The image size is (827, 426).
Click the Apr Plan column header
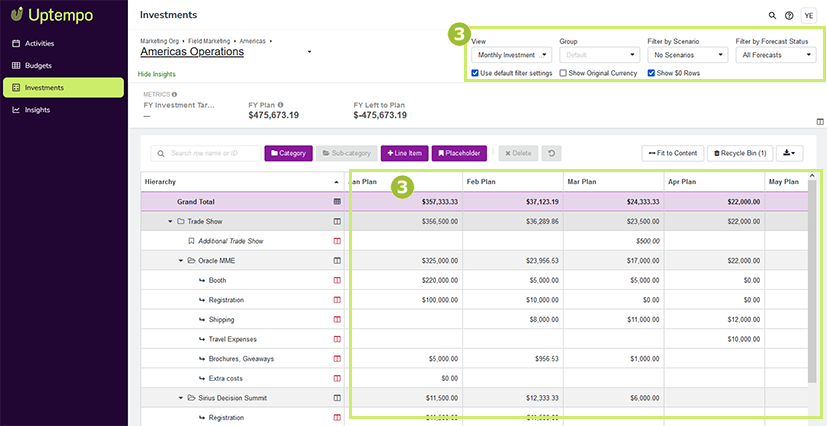[x=714, y=182]
